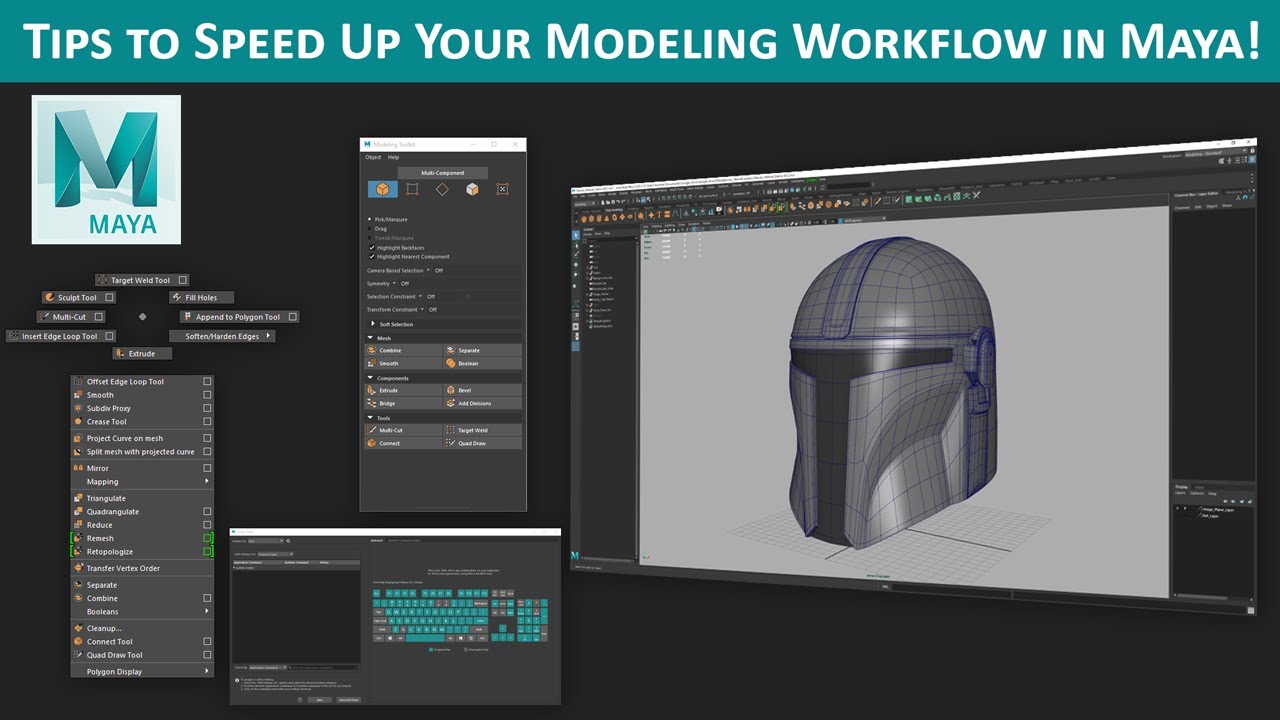
Task: Open Quad Draw Tool option box in menu
Action: pyautogui.click(x=207, y=655)
